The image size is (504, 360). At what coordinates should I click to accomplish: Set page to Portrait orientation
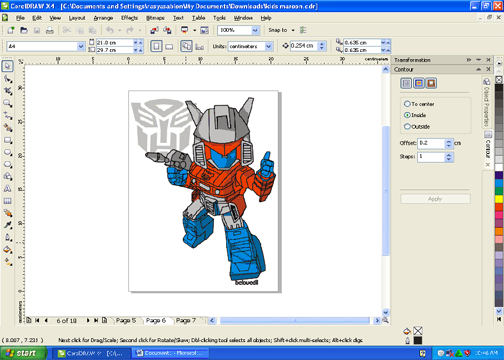point(156,46)
